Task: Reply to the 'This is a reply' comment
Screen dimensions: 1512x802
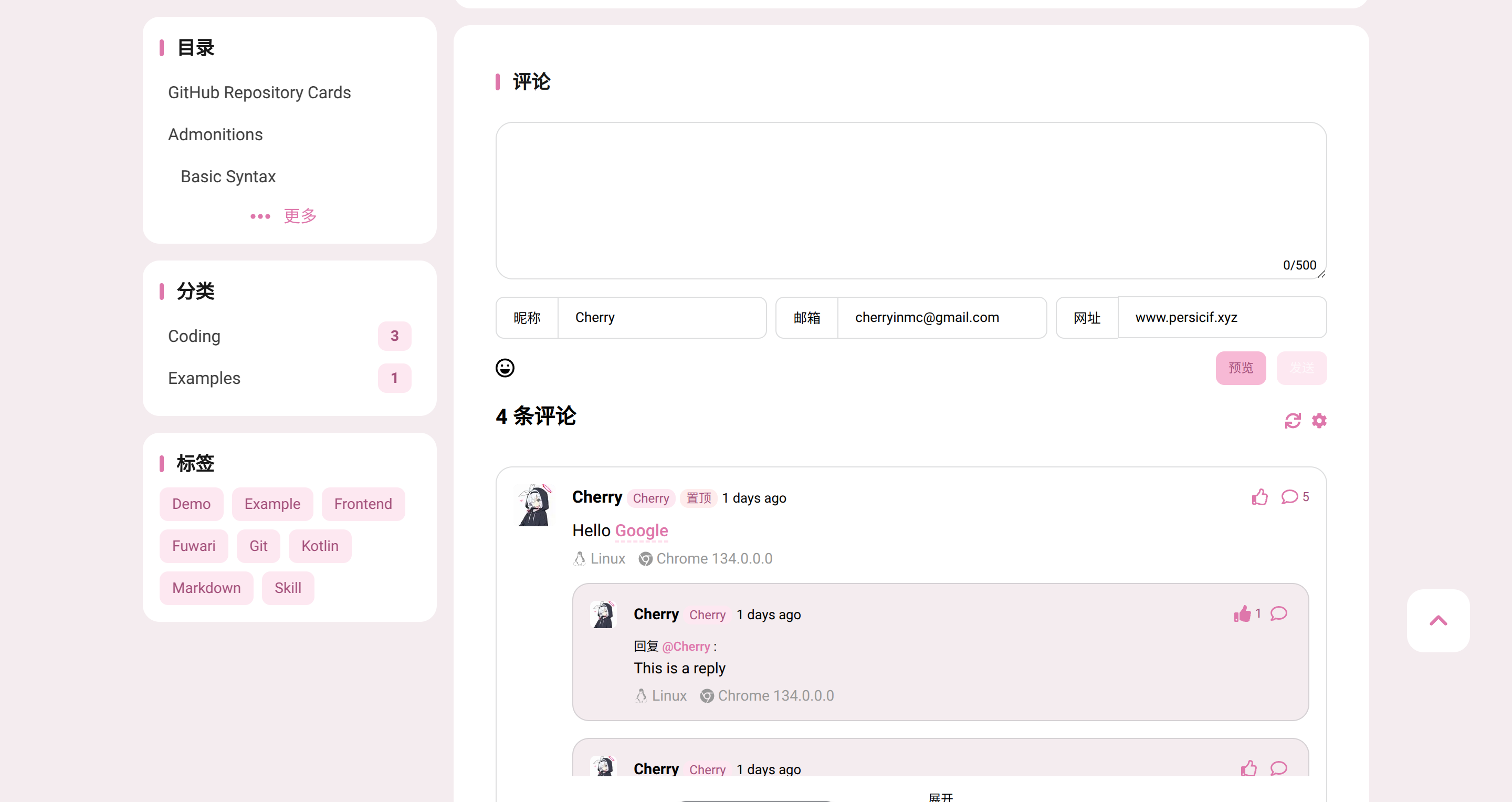Action: coord(1278,614)
